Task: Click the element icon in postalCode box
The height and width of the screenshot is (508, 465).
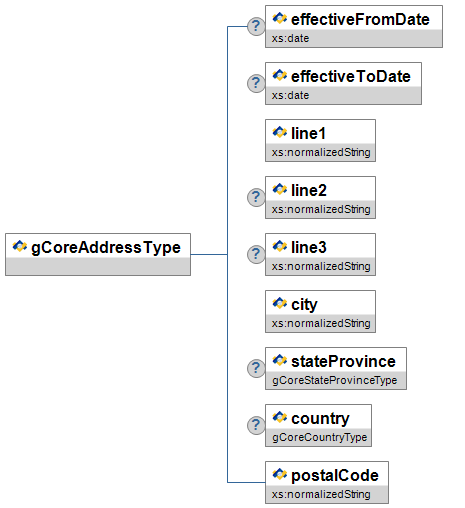Action: (280, 475)
